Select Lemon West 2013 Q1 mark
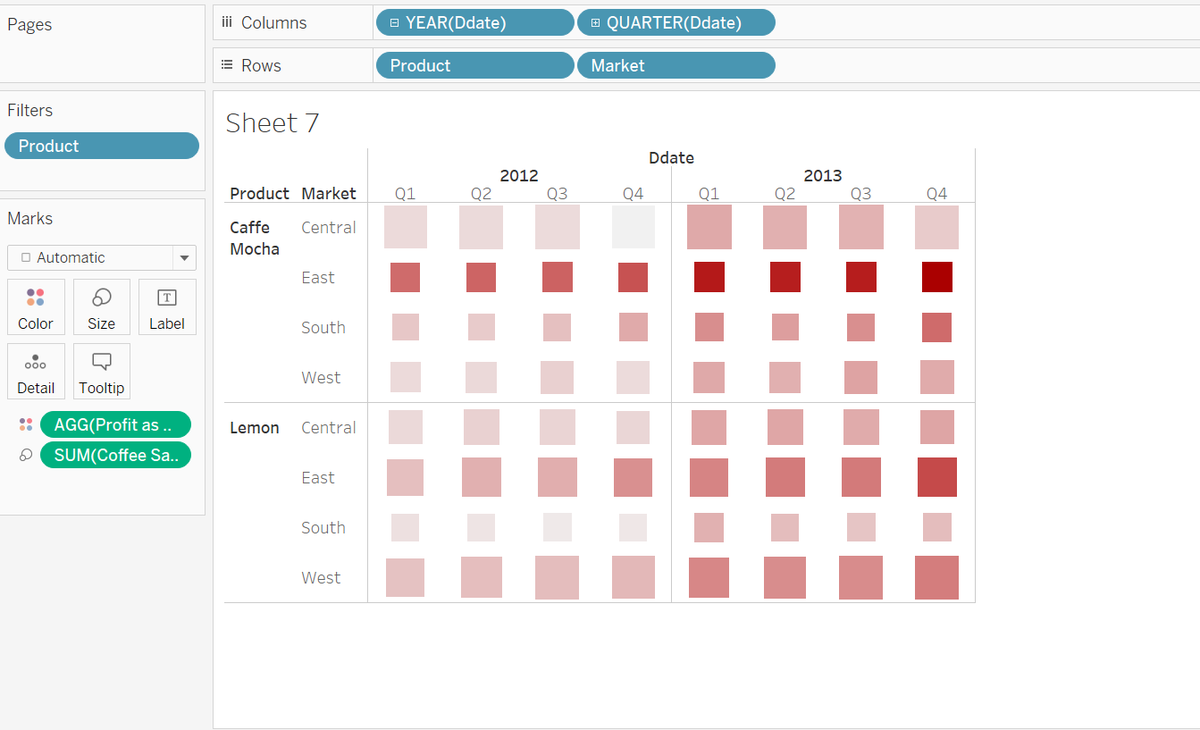 click(x=709, y=577)
